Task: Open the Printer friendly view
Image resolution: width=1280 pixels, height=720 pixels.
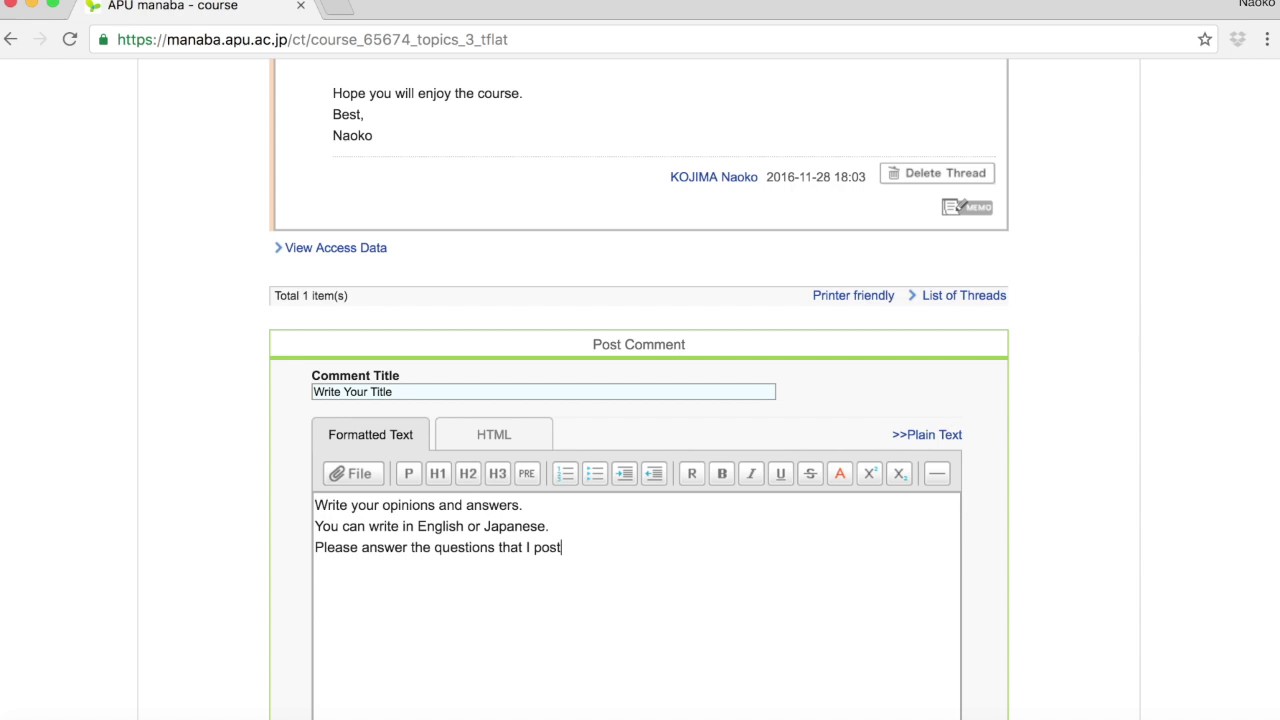Action: tap(853, 296)
